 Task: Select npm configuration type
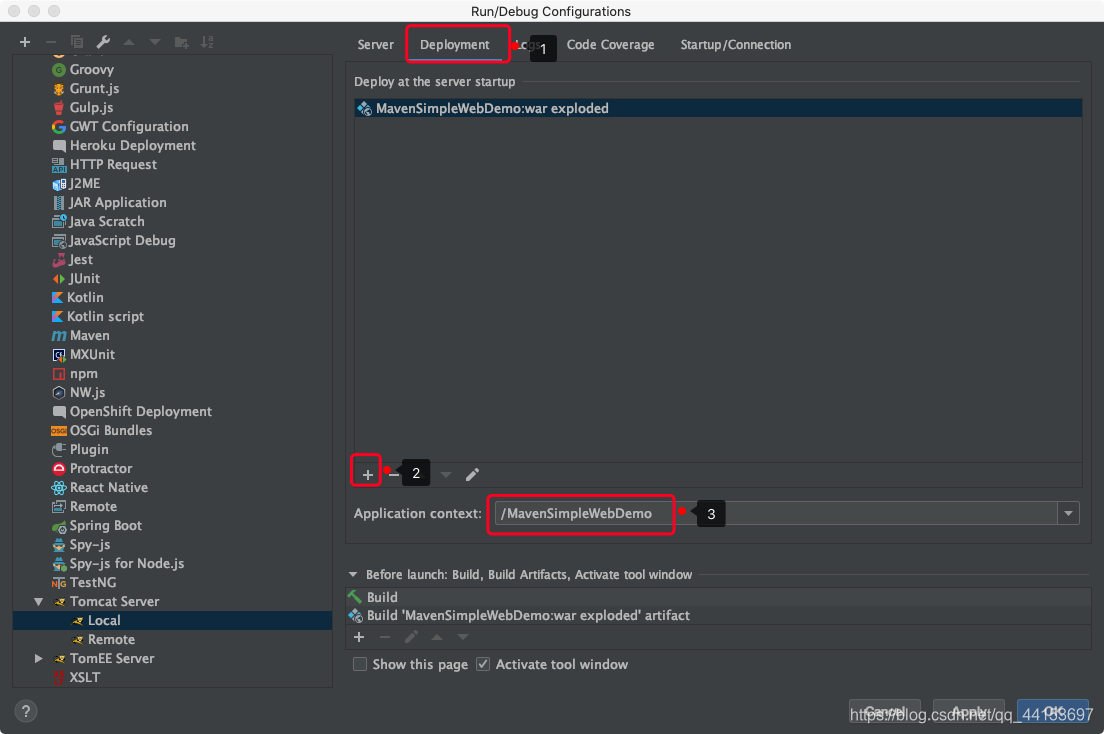[83, 373]
